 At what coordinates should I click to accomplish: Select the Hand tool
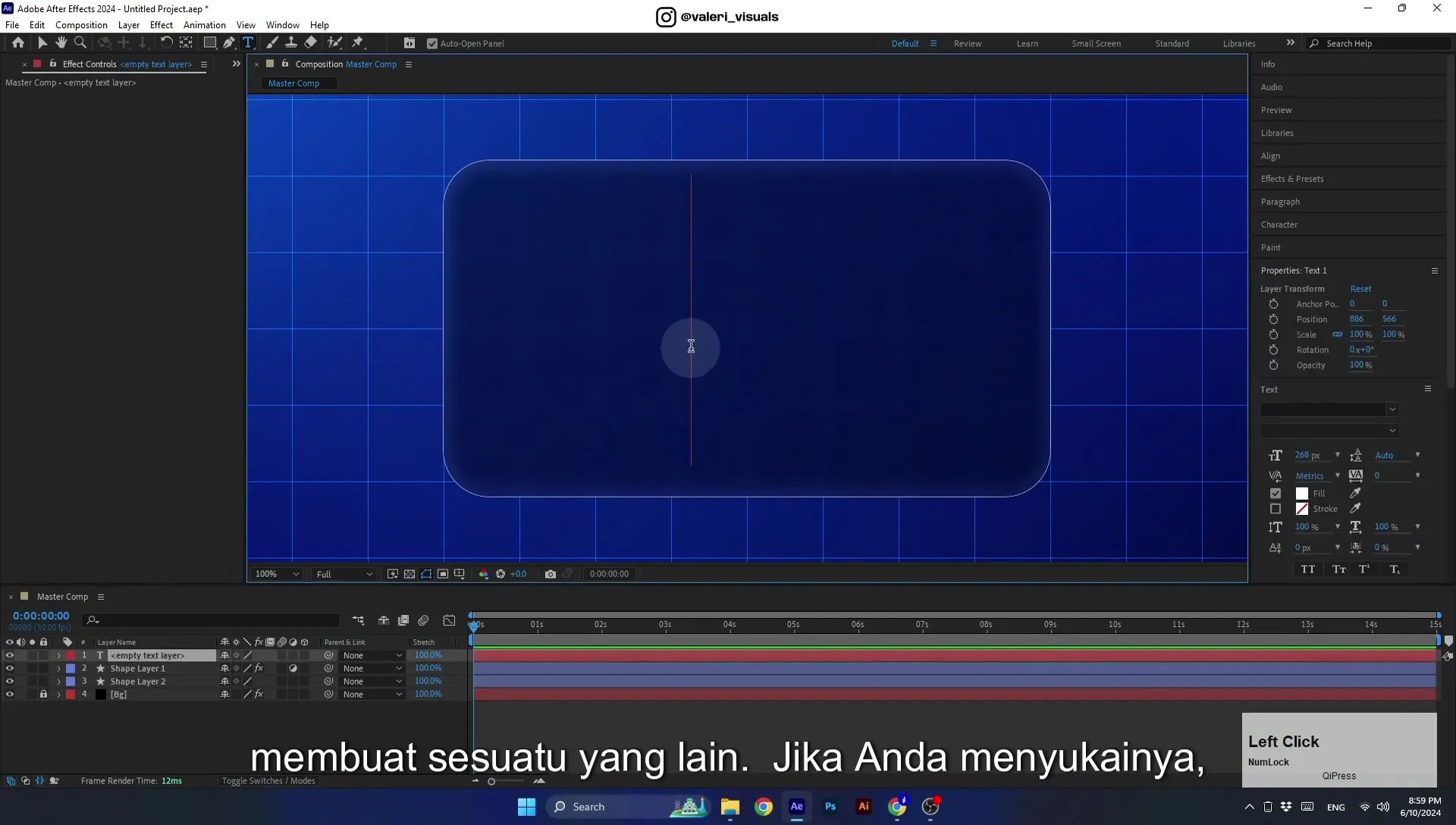pos(61,43)
